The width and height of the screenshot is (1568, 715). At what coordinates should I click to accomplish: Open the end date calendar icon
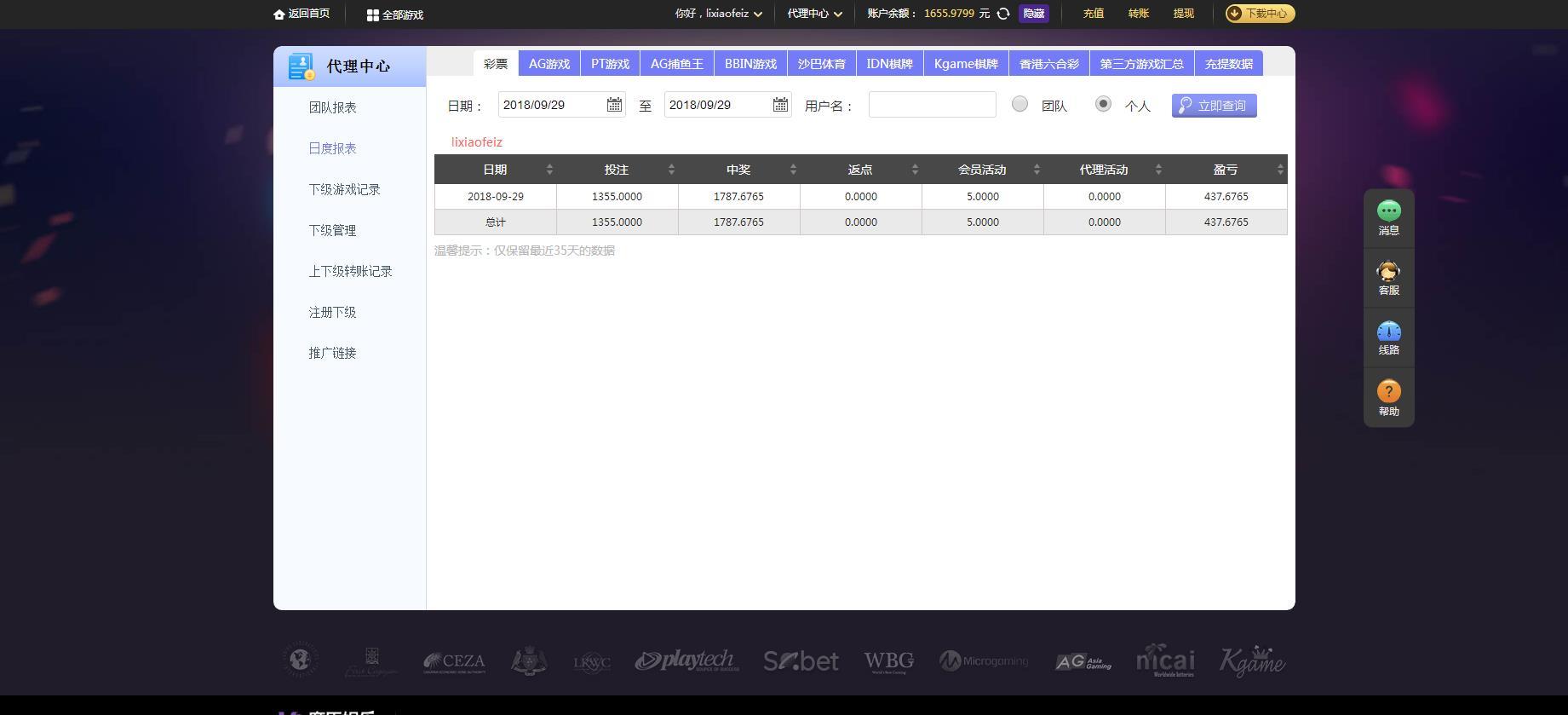tap(780, 105)
